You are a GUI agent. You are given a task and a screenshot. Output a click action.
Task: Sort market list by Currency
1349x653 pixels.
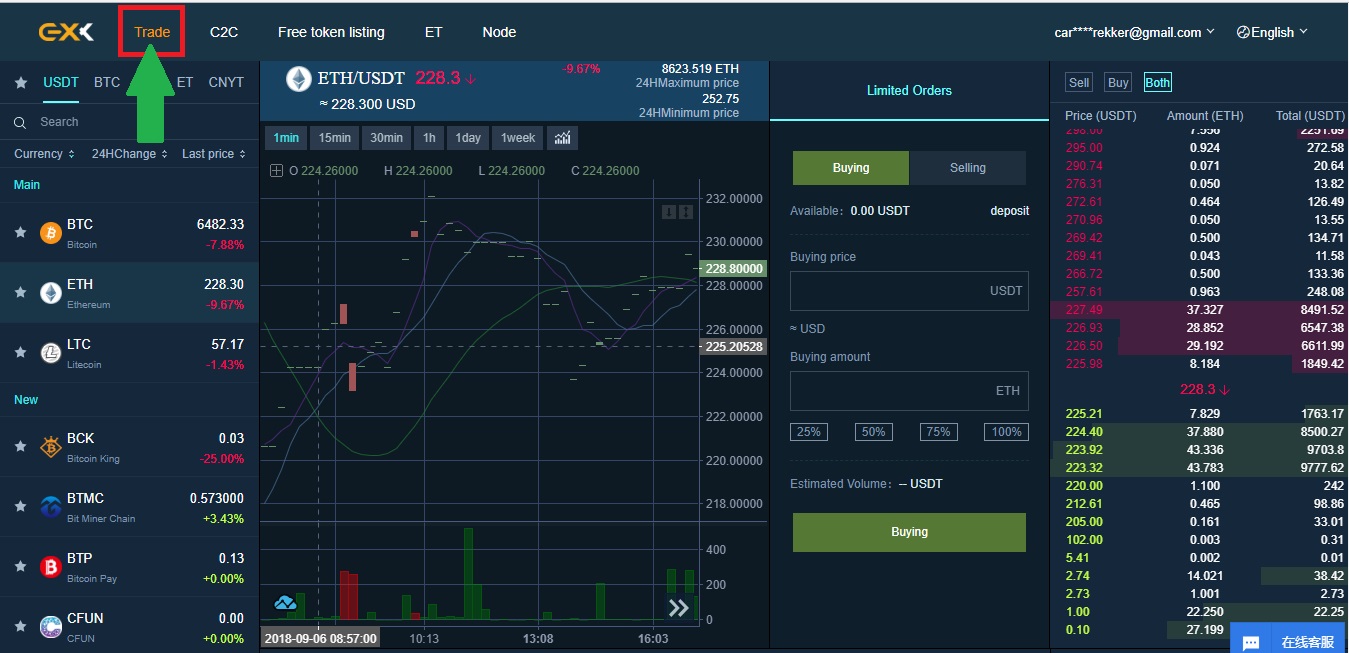44,154
